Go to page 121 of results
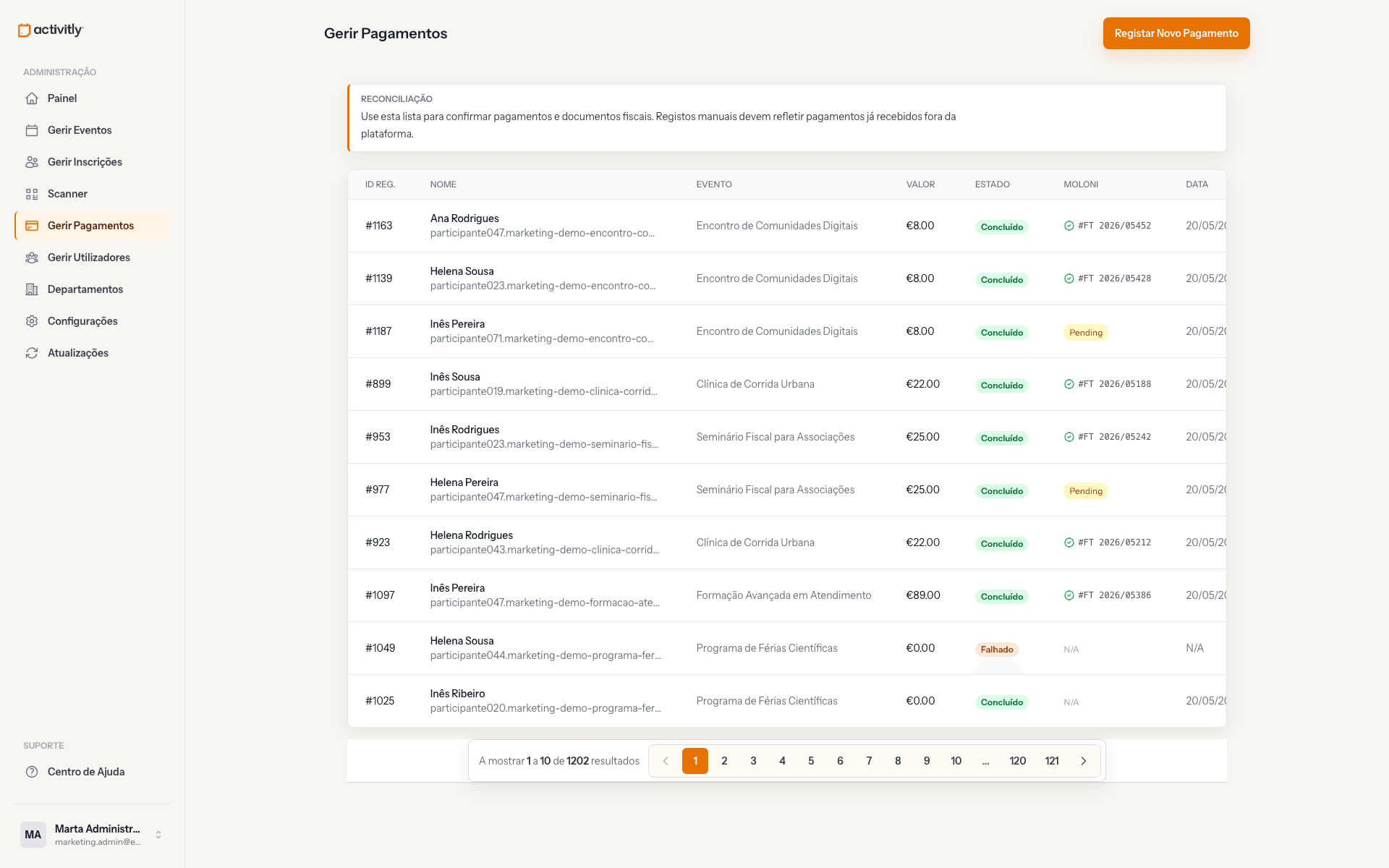Viewport: 1389px width, 868px height. point(1052,761)
